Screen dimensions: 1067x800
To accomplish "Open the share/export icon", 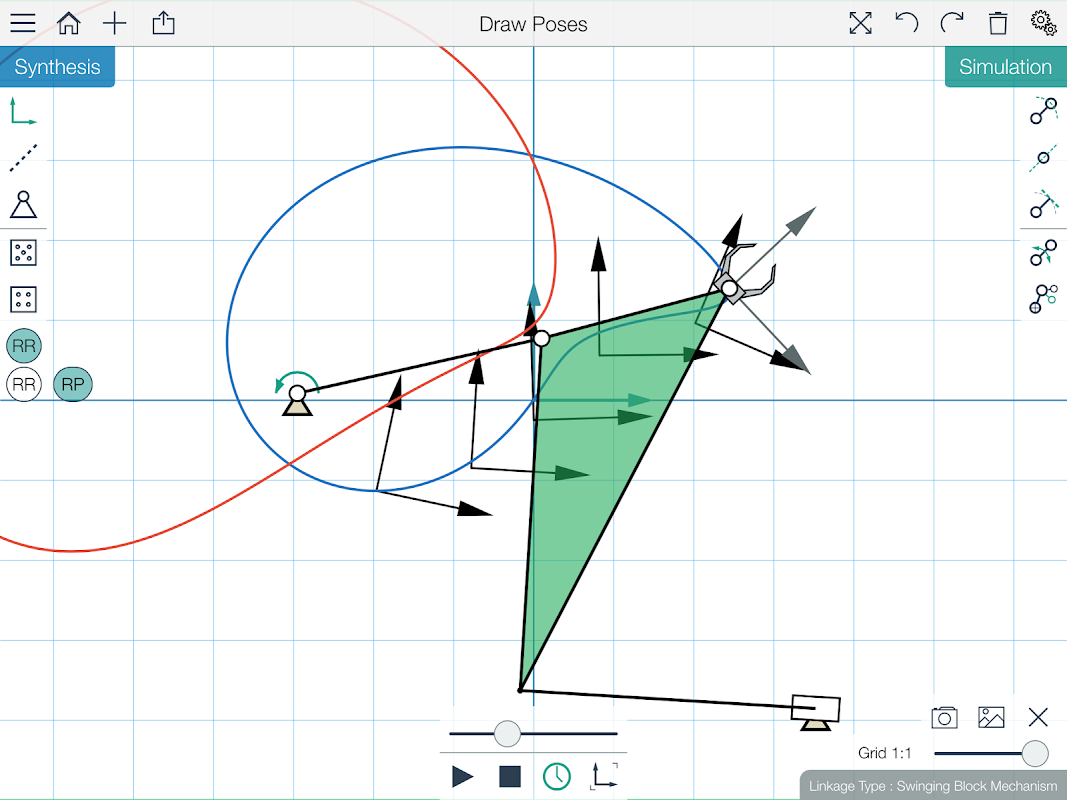I will pyautogui.click(x=163, y=24).
